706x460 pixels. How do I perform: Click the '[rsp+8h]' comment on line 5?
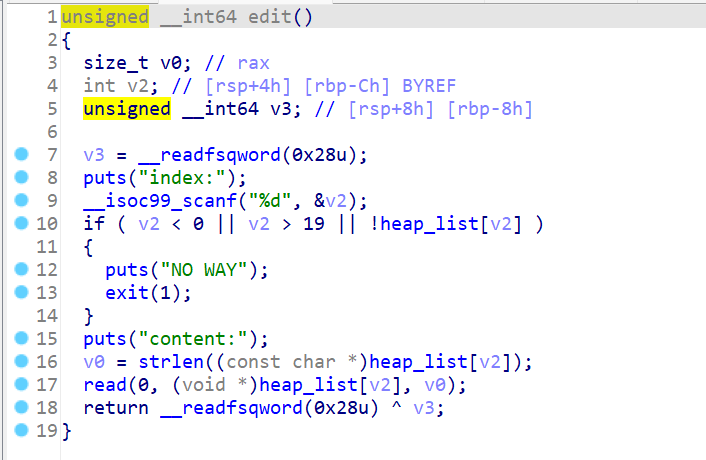[x=391, y=109]
